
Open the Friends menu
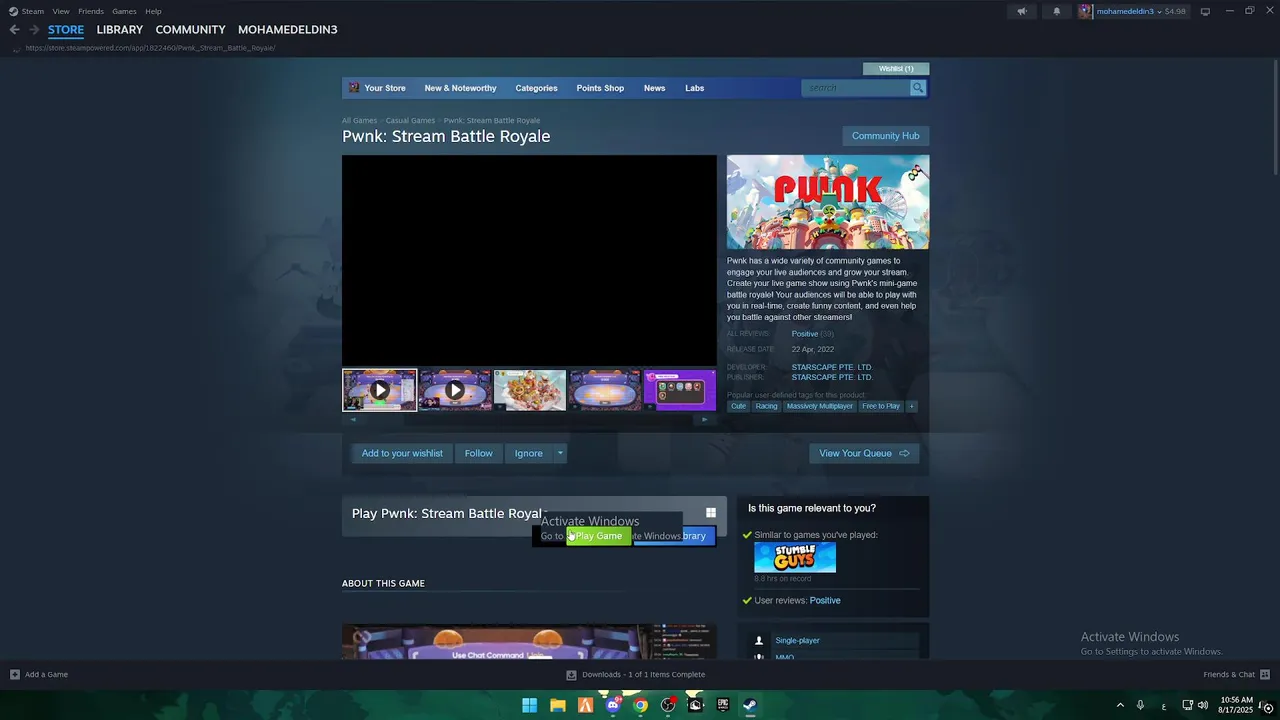(x=91, y=11)
